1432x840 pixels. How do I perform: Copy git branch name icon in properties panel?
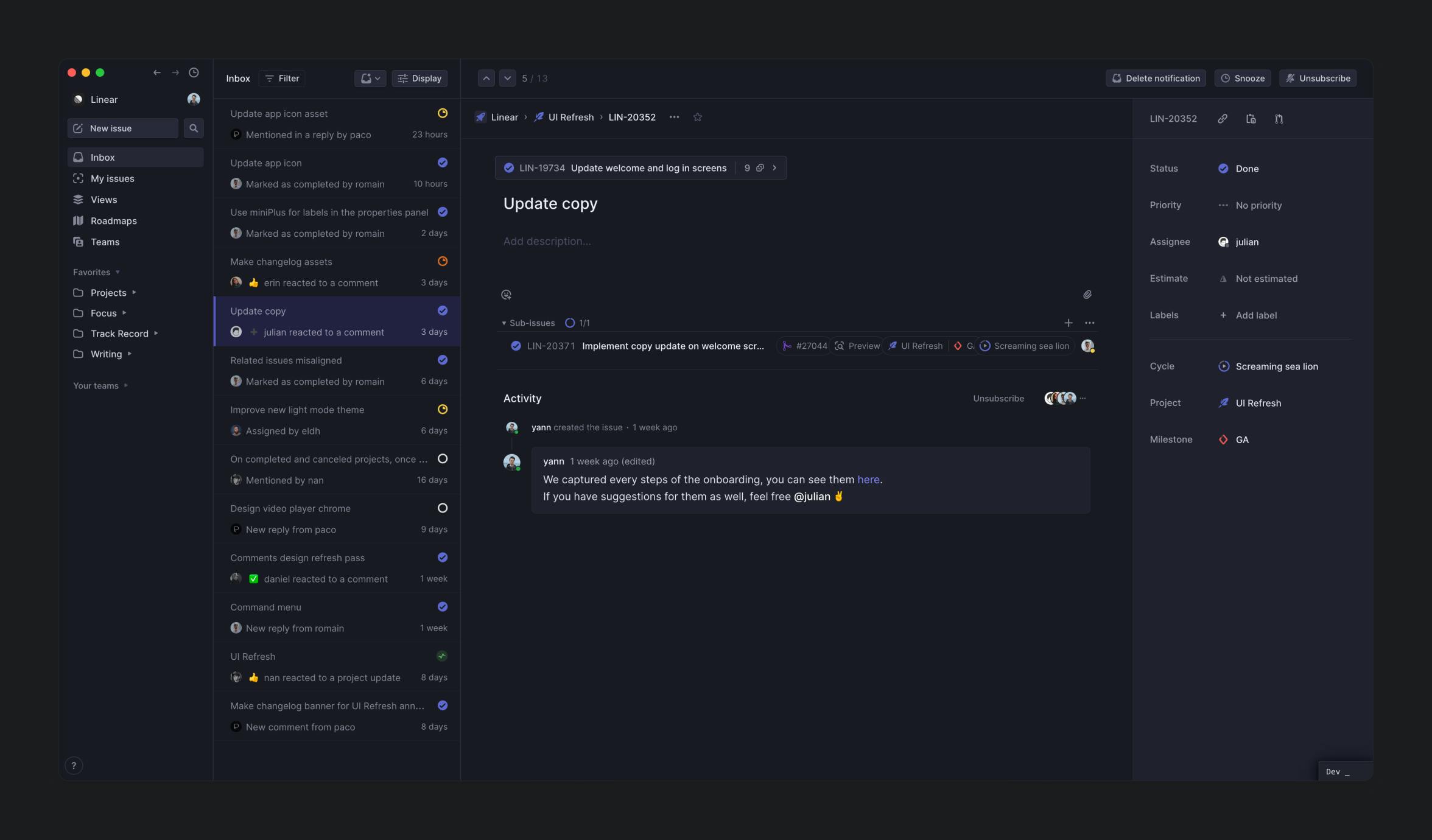tap(1279, 119)
